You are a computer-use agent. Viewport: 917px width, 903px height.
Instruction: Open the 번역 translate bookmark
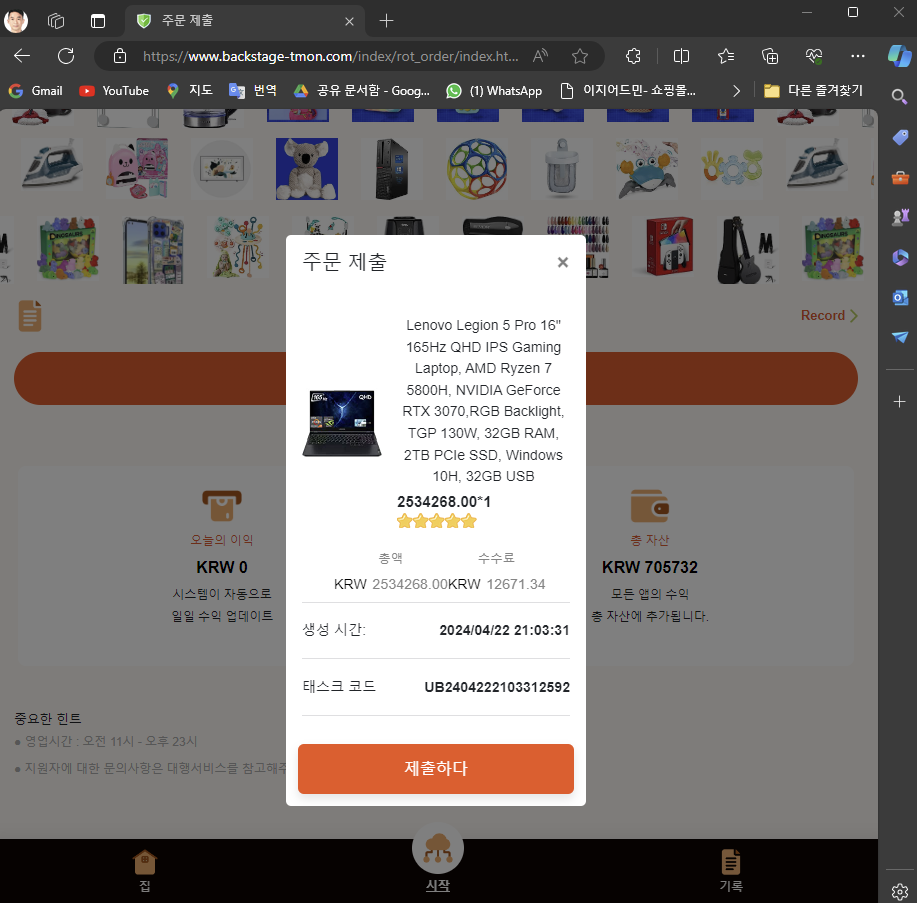tap(253, 91)
